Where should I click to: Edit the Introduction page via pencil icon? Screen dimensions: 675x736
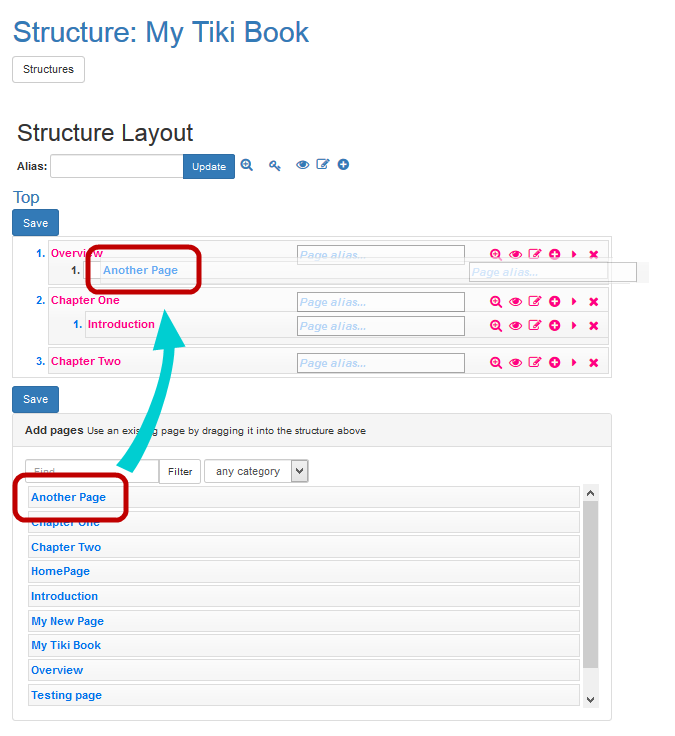click(534, 326)
